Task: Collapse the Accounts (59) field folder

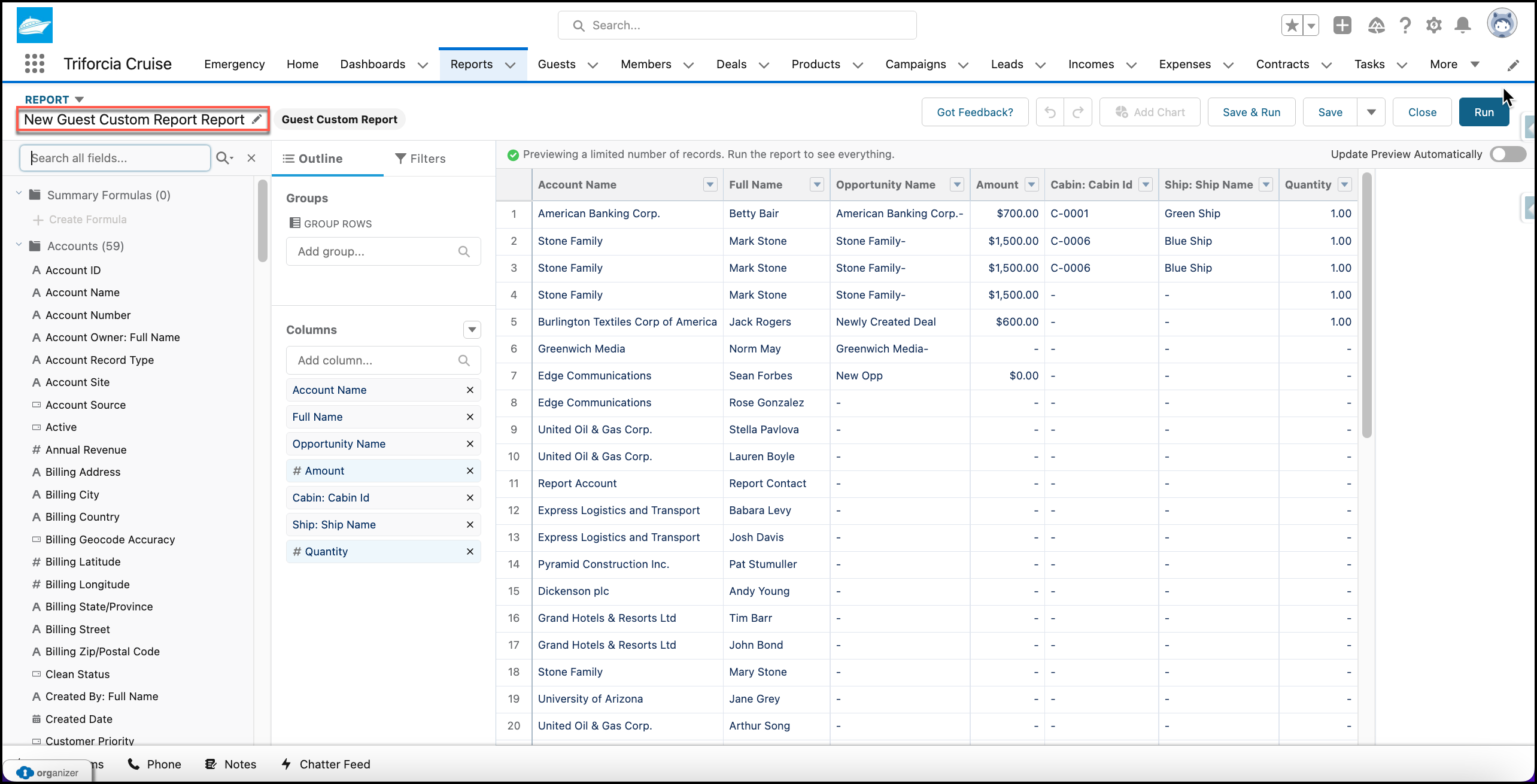Action: click(19, 245)
